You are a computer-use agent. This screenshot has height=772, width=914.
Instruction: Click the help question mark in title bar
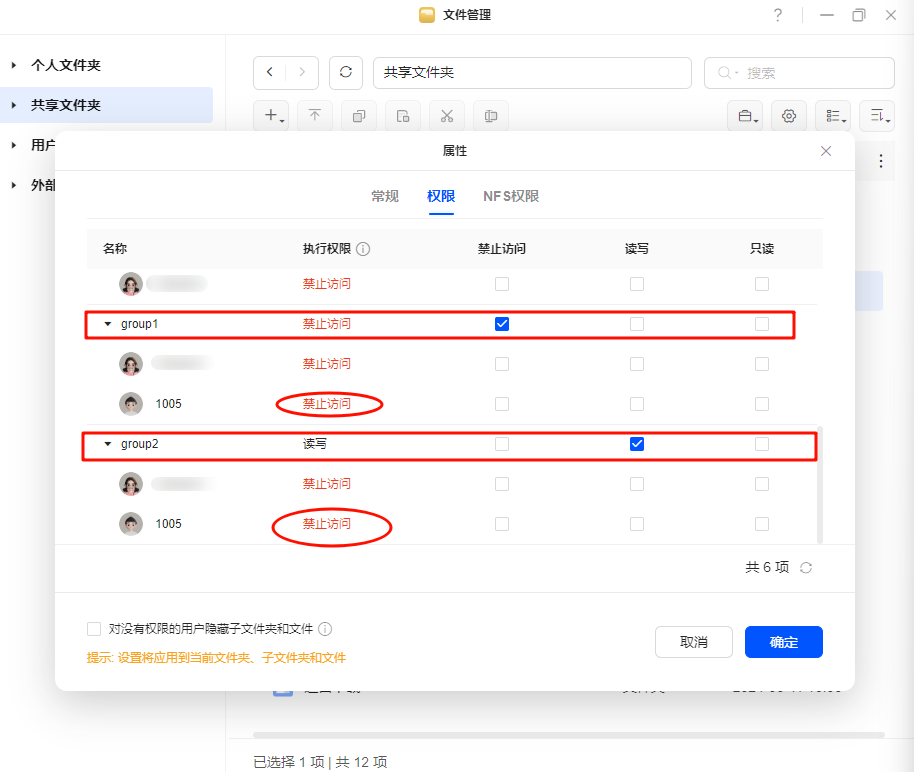(778, 15)
